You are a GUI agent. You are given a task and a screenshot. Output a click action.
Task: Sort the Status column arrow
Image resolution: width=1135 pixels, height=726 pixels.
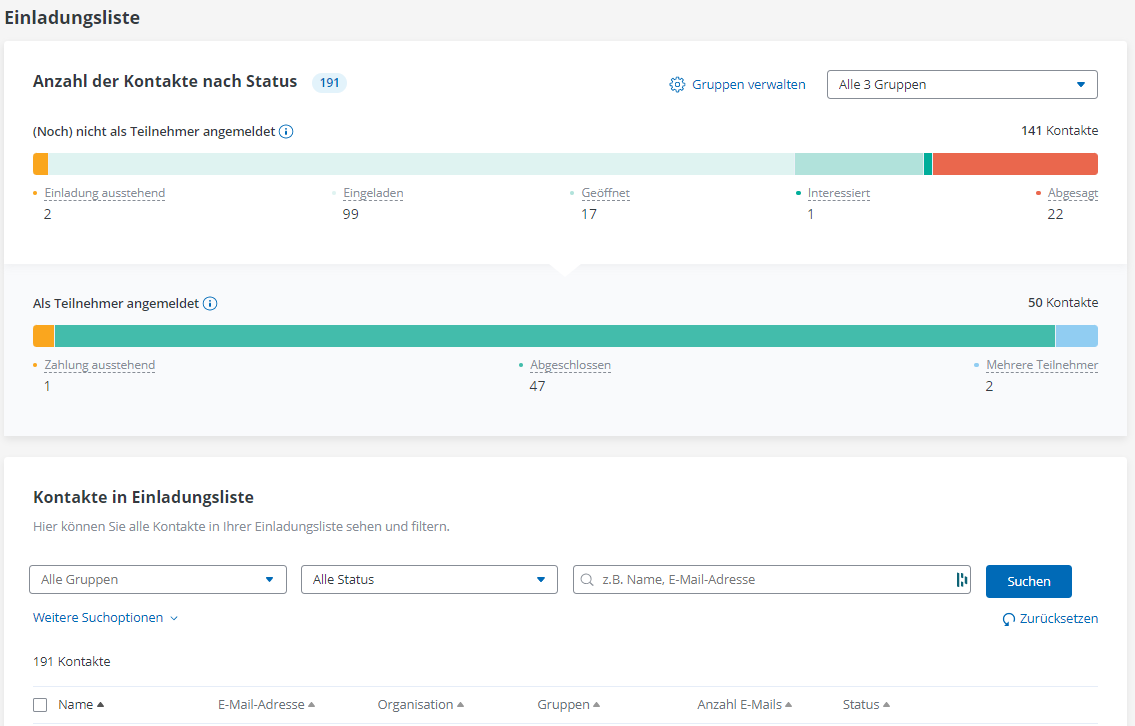886,705
